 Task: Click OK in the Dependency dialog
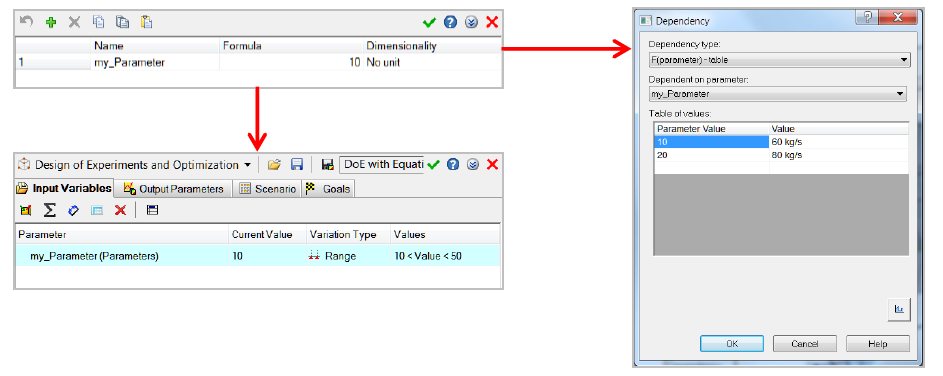coord(732,344)
